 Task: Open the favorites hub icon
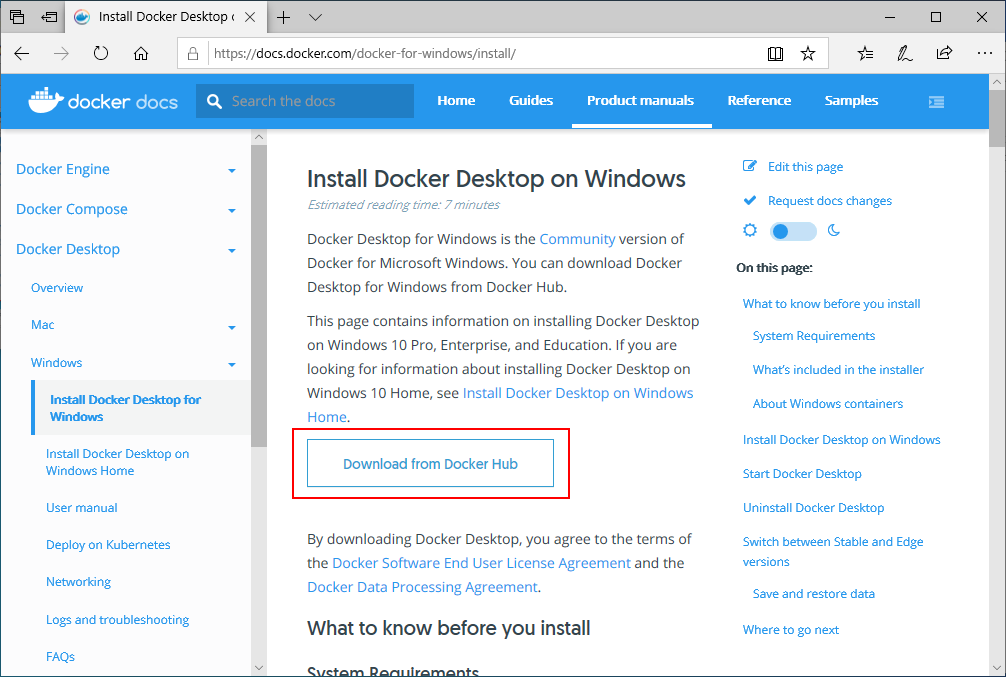[x=865, y=53]
